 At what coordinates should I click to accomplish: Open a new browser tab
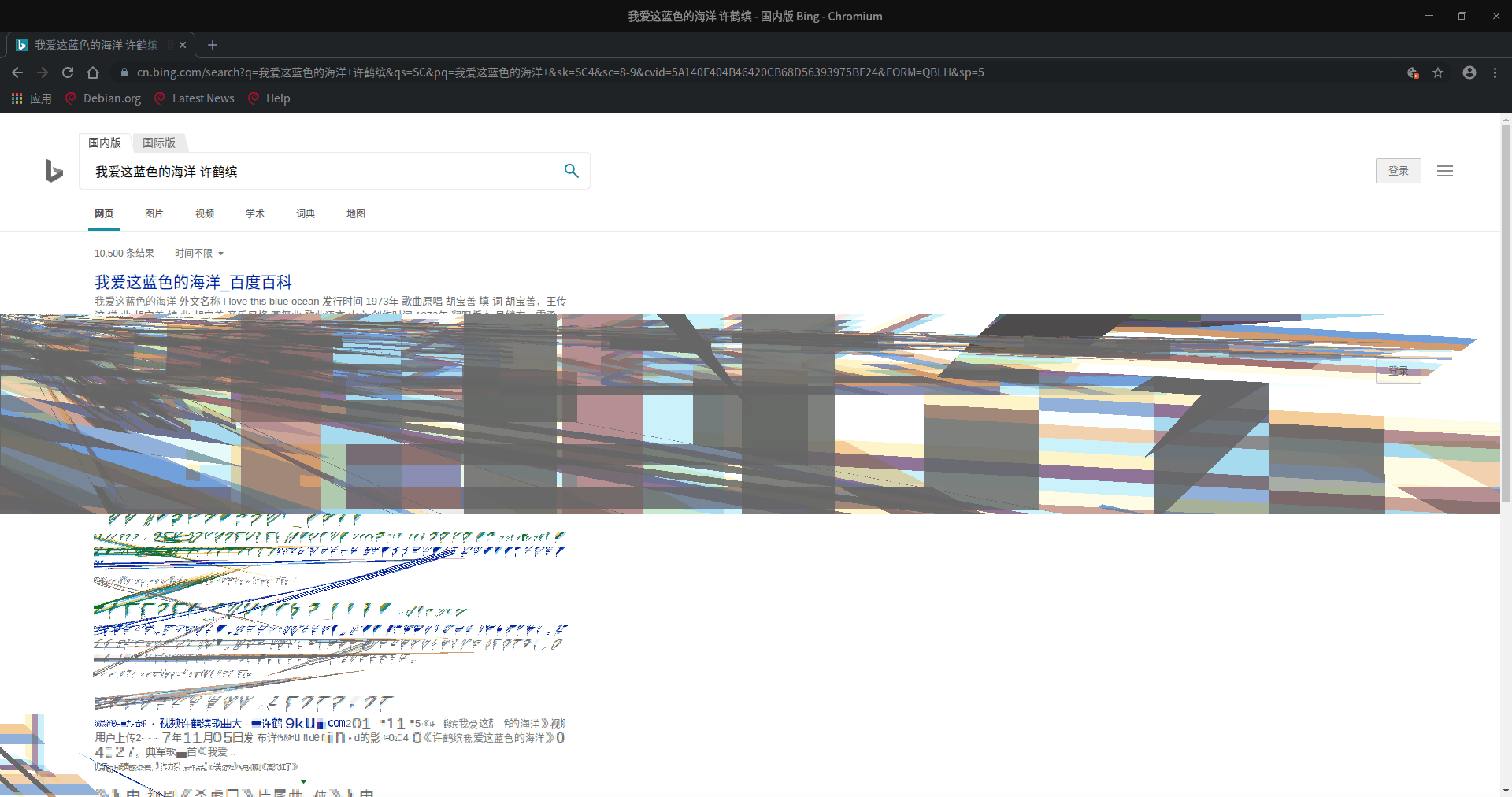[213, 45]
